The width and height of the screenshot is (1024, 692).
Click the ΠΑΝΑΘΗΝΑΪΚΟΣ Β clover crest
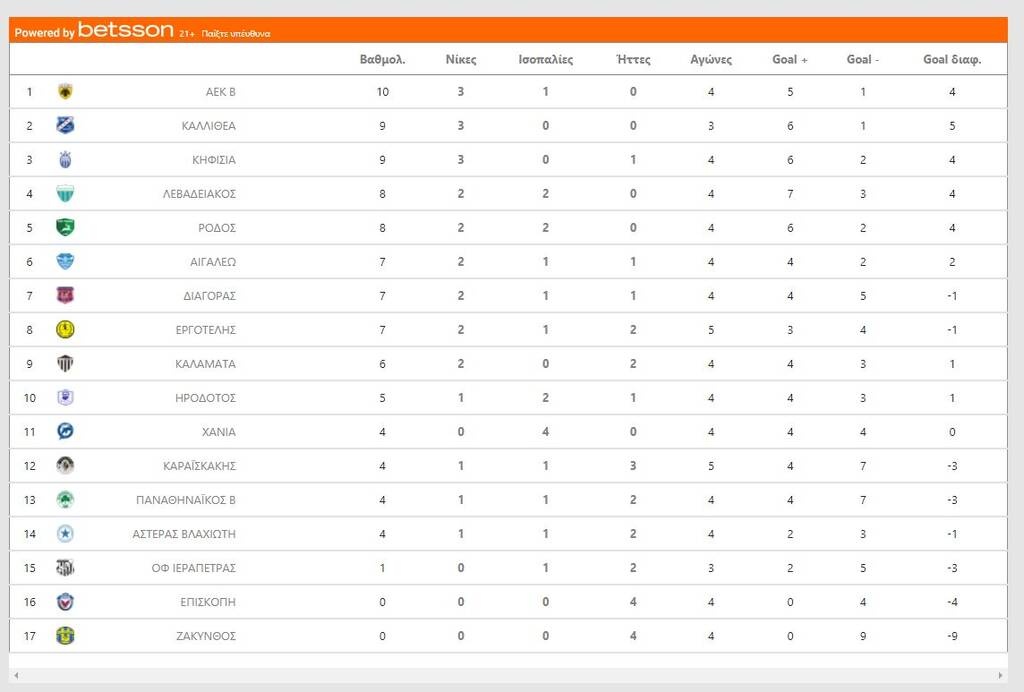pos(65,499)
